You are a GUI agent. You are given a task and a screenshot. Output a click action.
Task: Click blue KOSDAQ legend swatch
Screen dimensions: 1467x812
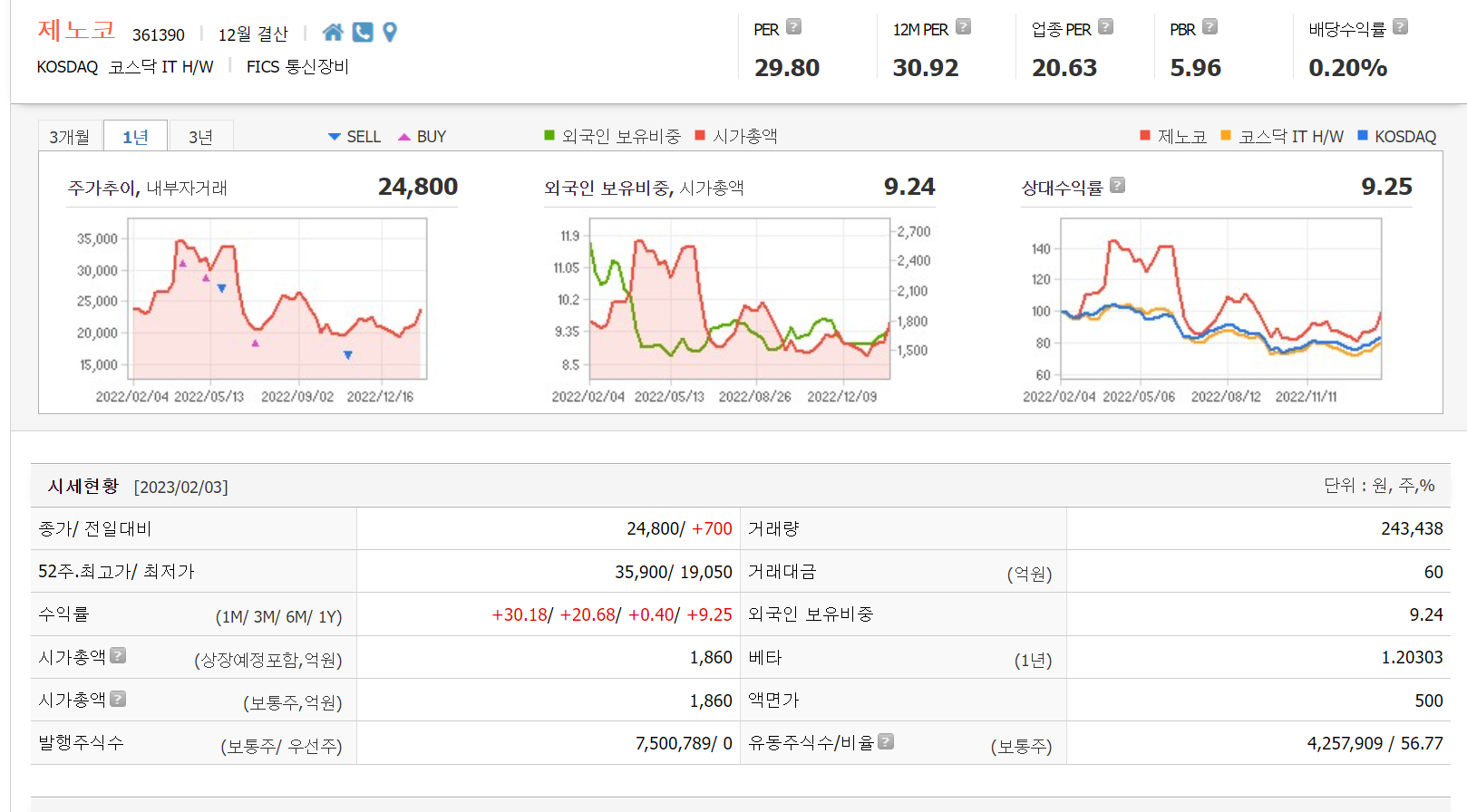click(1362, 136)
